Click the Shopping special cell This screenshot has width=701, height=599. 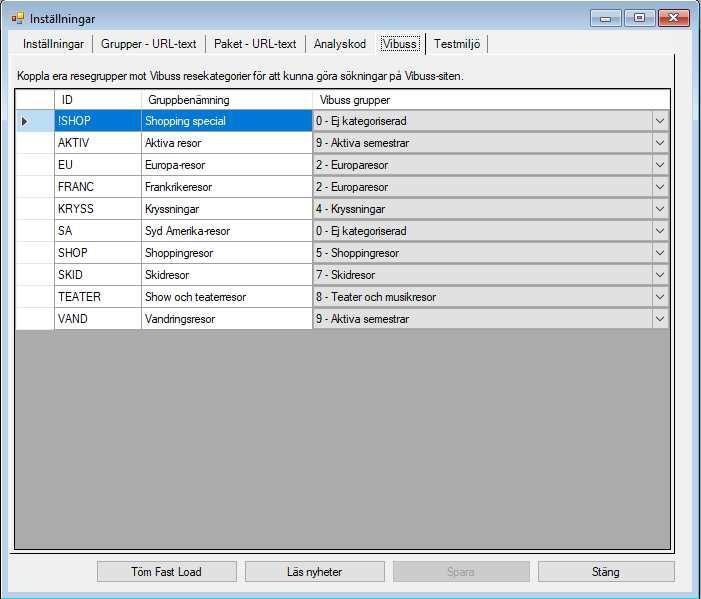(227, 121)
